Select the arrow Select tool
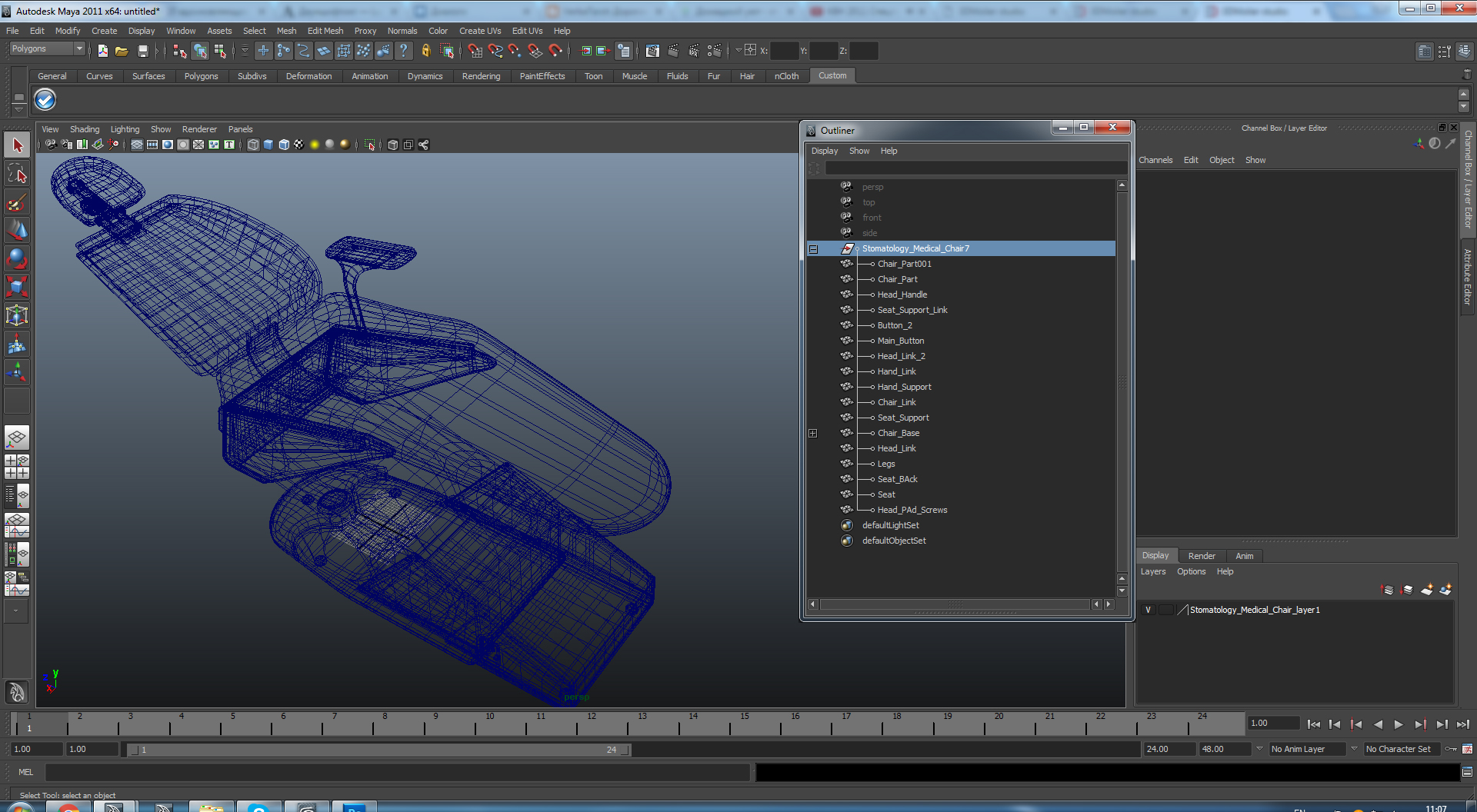 pyautogui.click(x=17, y=145)
